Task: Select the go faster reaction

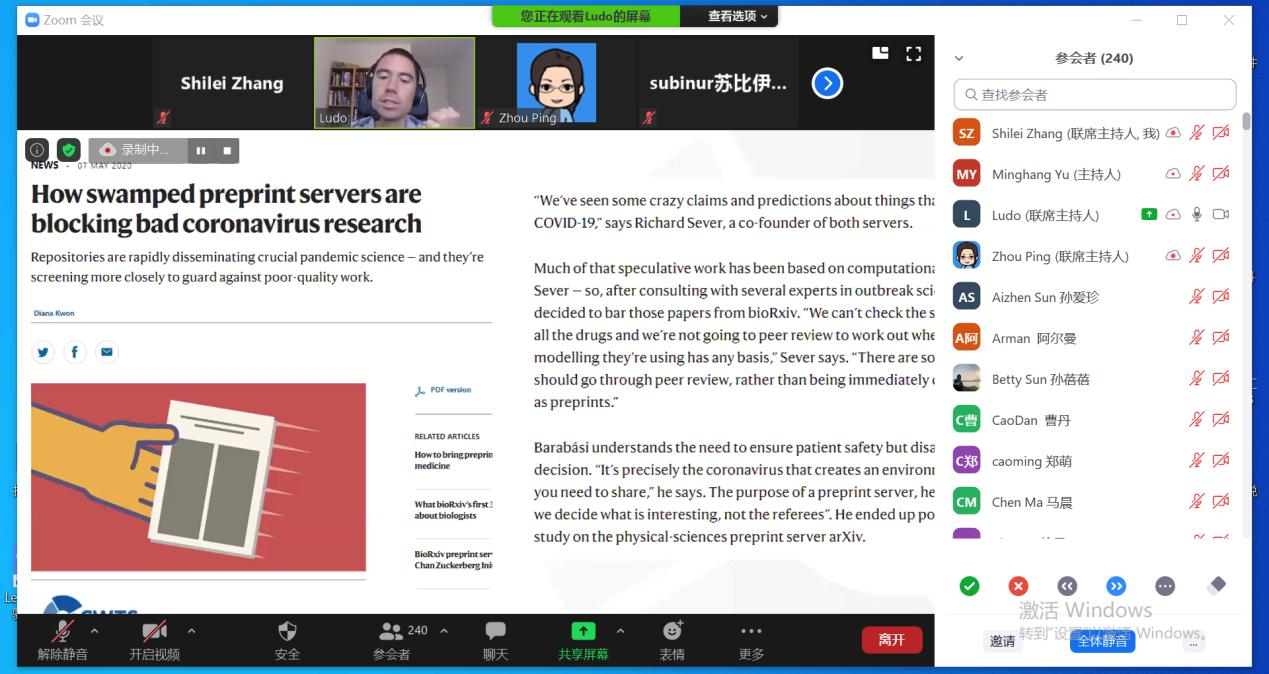Action: point(1116,586)
